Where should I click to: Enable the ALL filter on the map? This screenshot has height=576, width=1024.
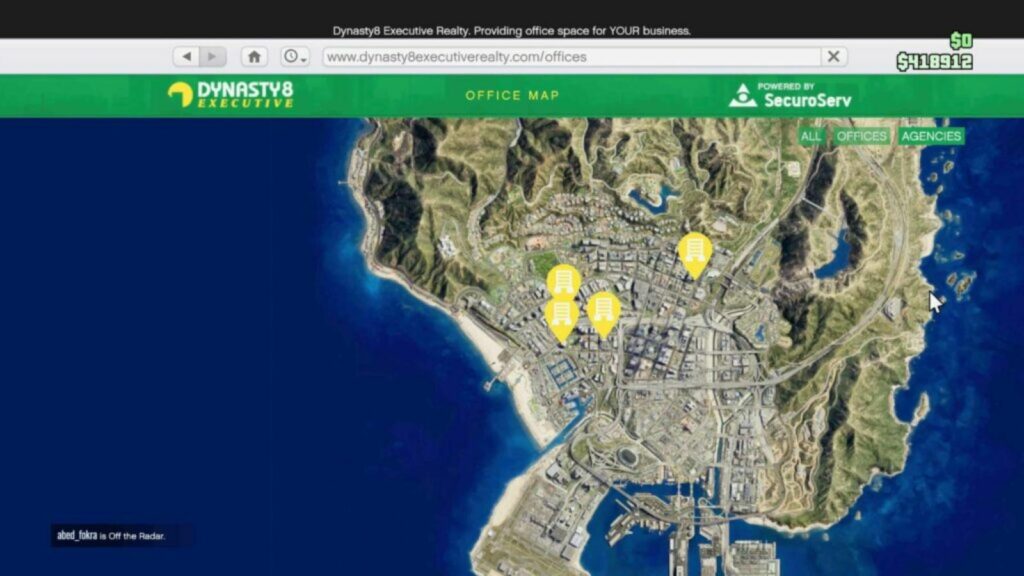[x=811, y=135]
